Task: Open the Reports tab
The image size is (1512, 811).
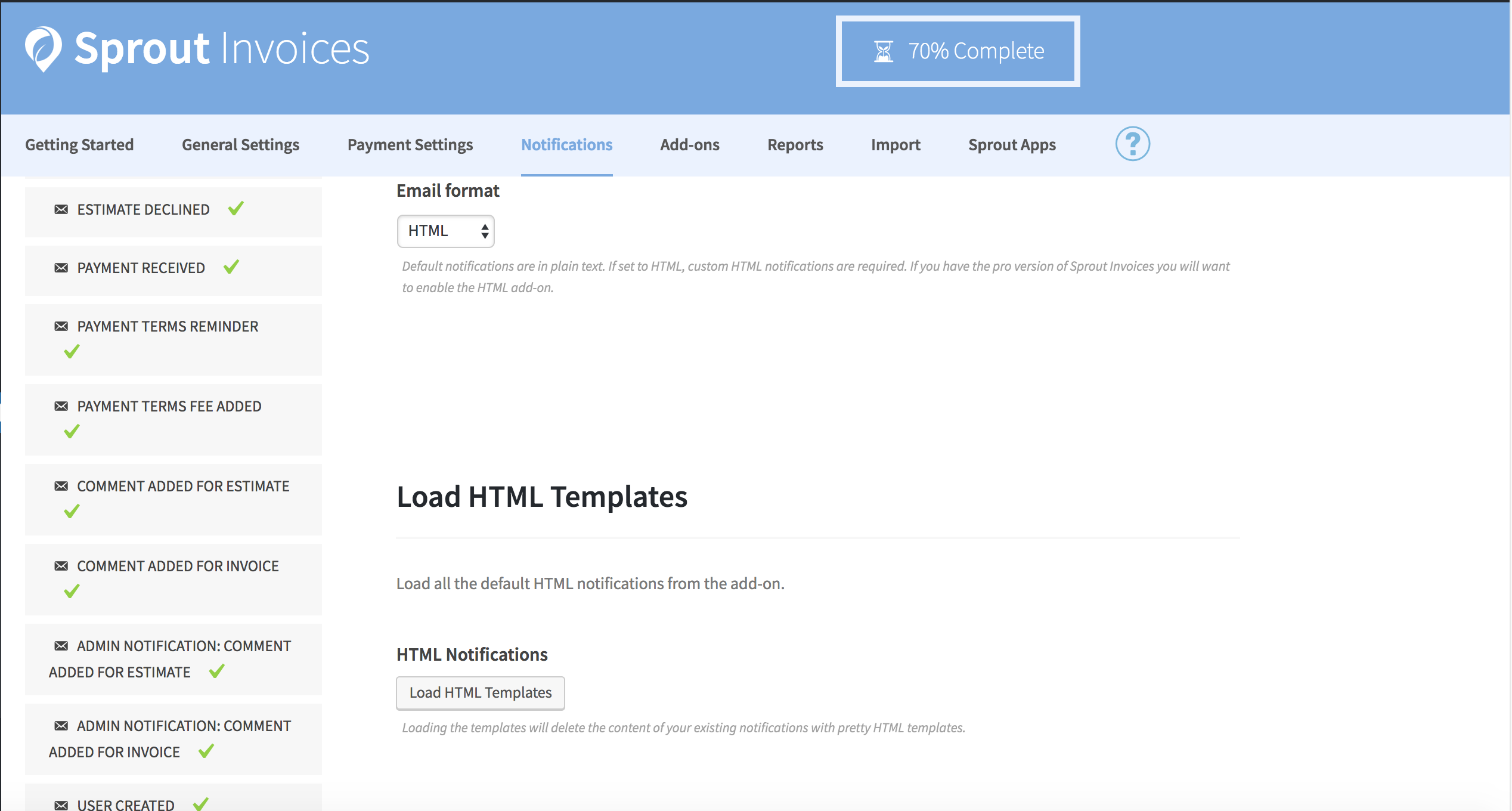Action: 795,145
